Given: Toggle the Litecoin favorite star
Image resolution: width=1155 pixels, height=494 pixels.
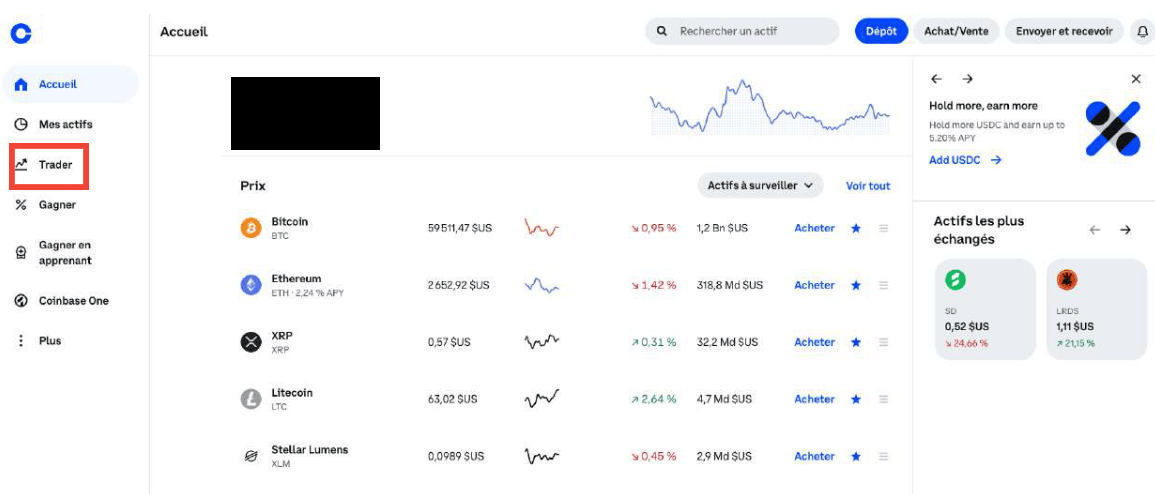Looking at the screenshot, I should [x=856, y=400].
